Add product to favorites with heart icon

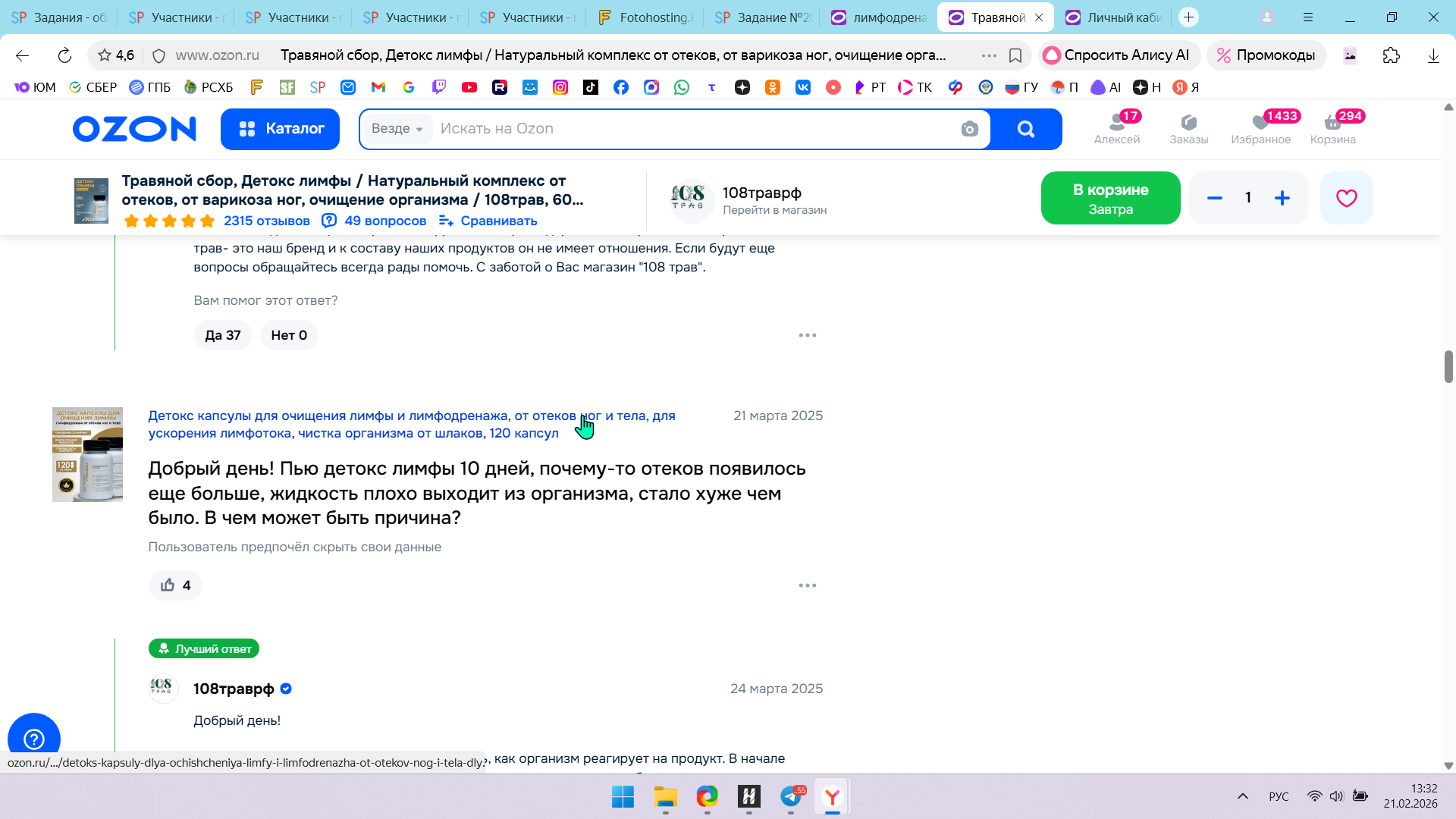1346,198
